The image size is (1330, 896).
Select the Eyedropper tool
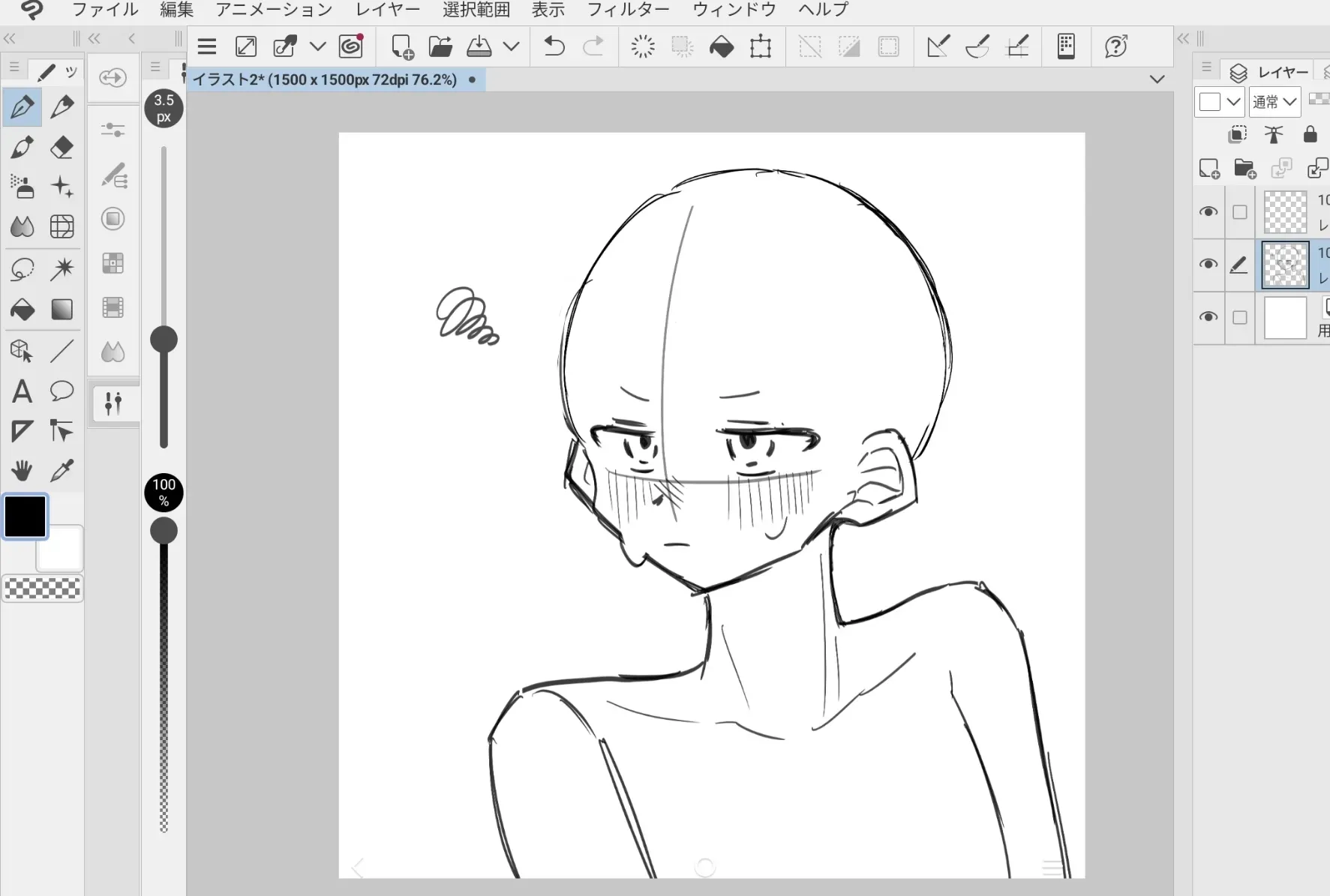click(62, 471)
